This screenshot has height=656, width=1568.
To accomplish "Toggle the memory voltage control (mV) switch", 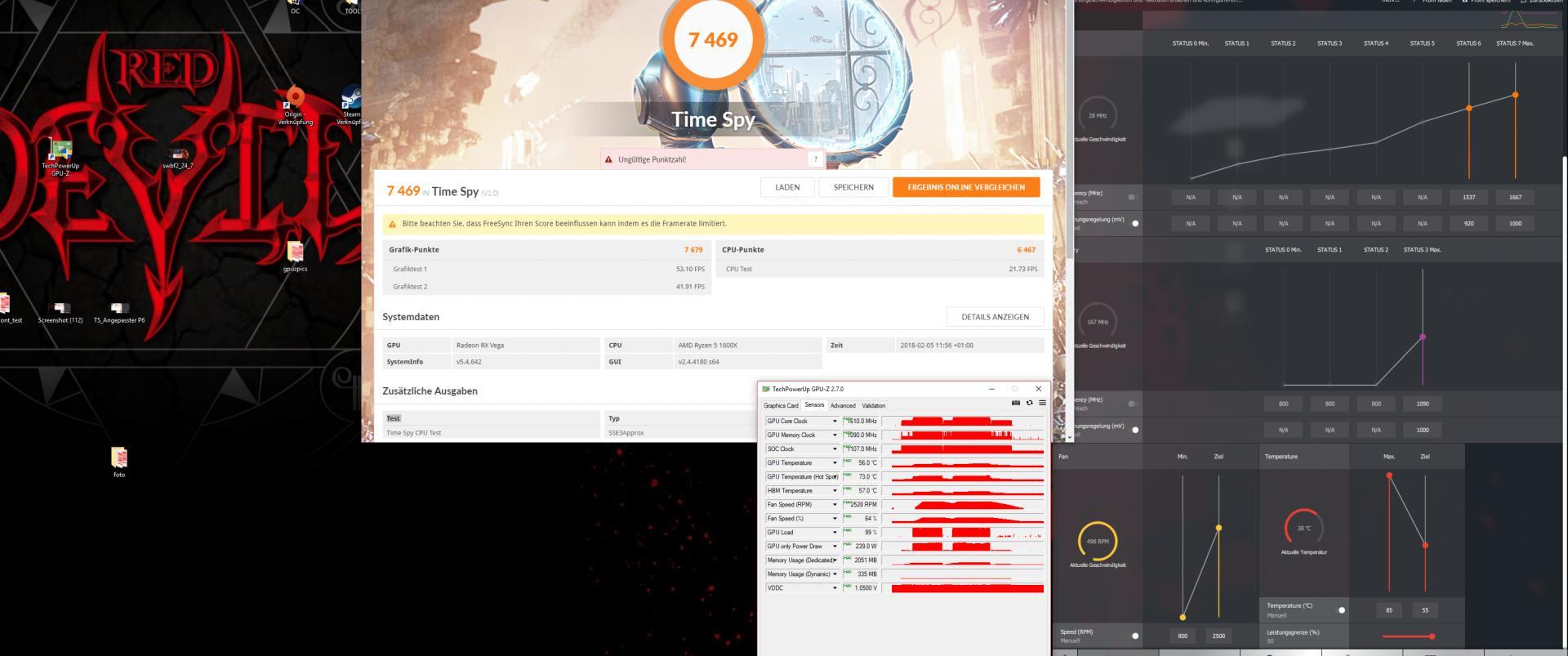I will pos(1134,430).
